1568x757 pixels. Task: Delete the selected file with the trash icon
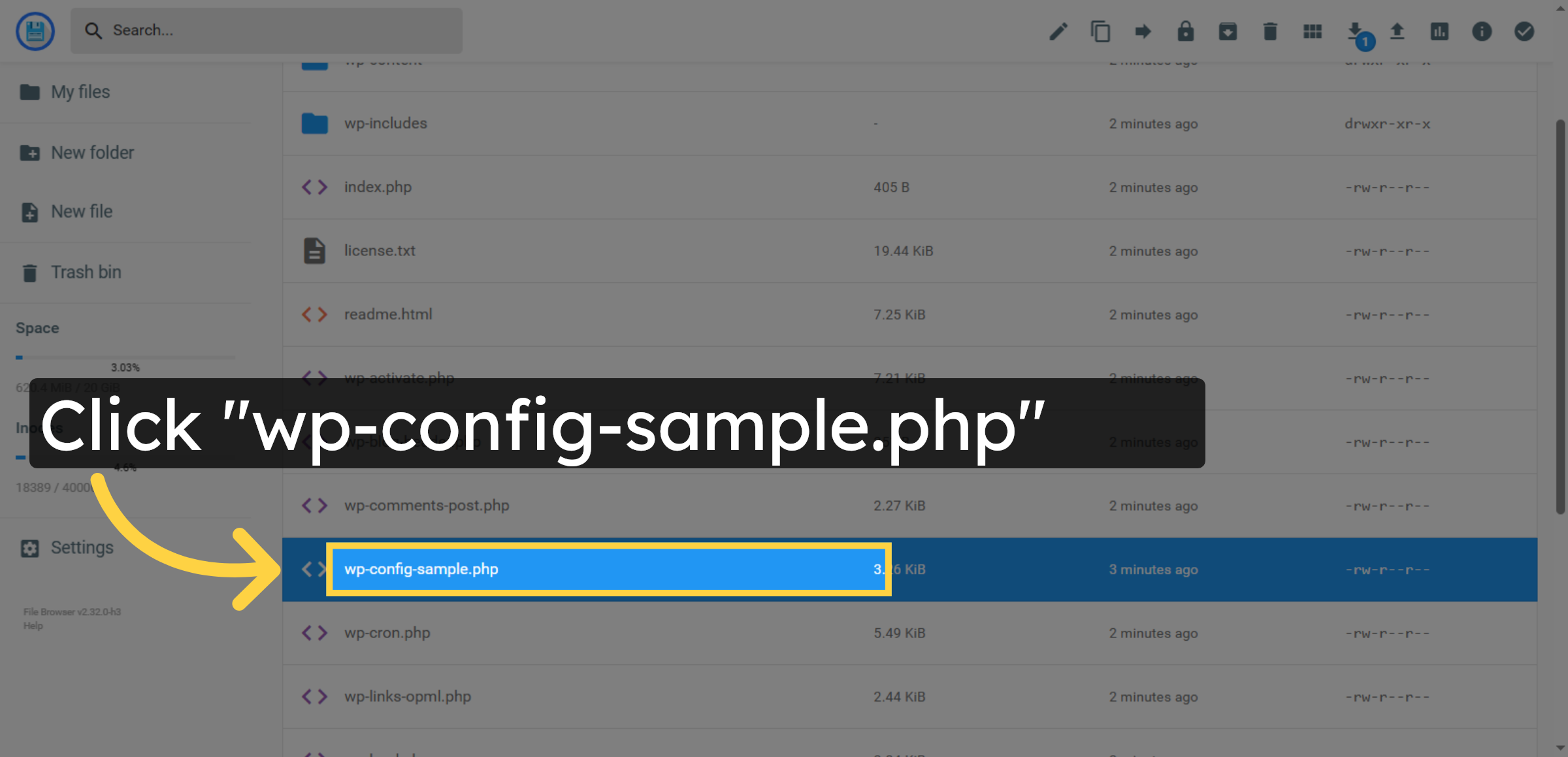pyautogui.click(x=1269, y=31)
